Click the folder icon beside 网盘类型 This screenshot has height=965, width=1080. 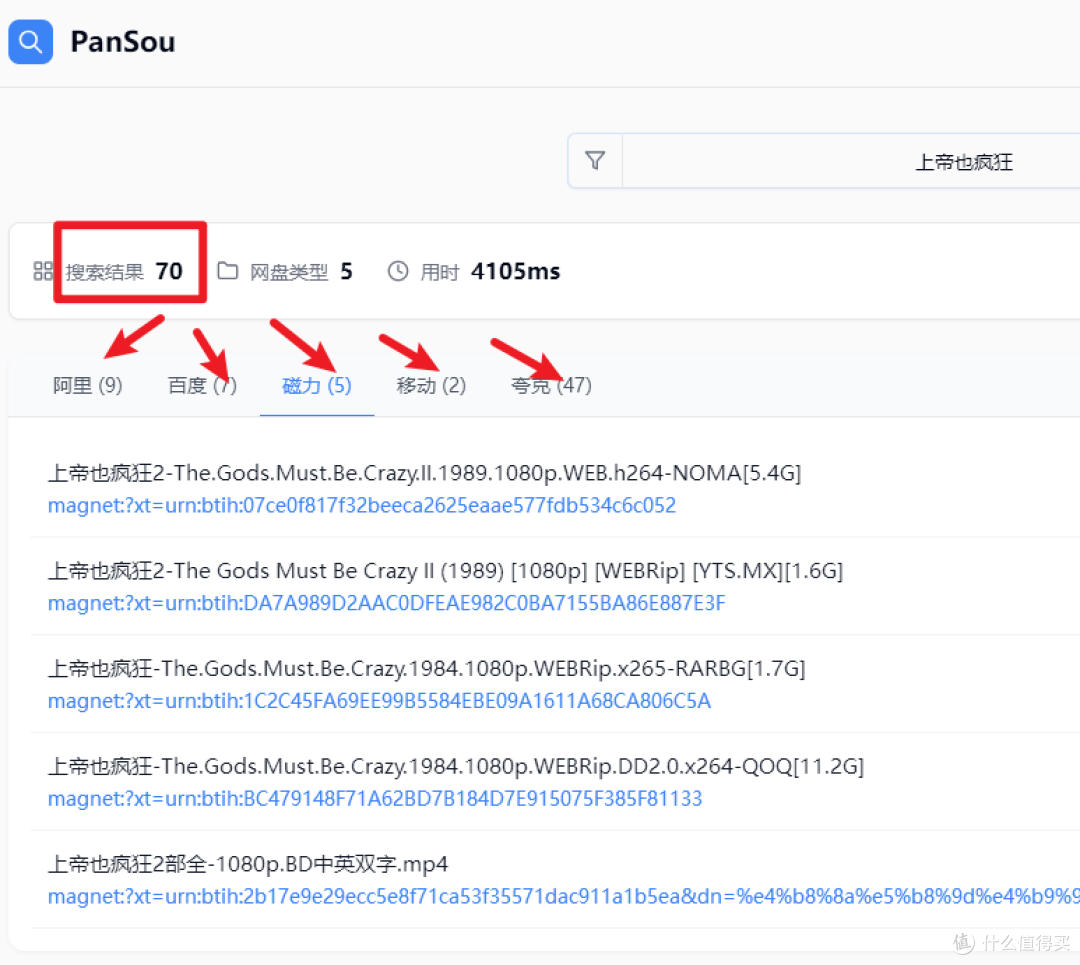click(x=228, y=271)
